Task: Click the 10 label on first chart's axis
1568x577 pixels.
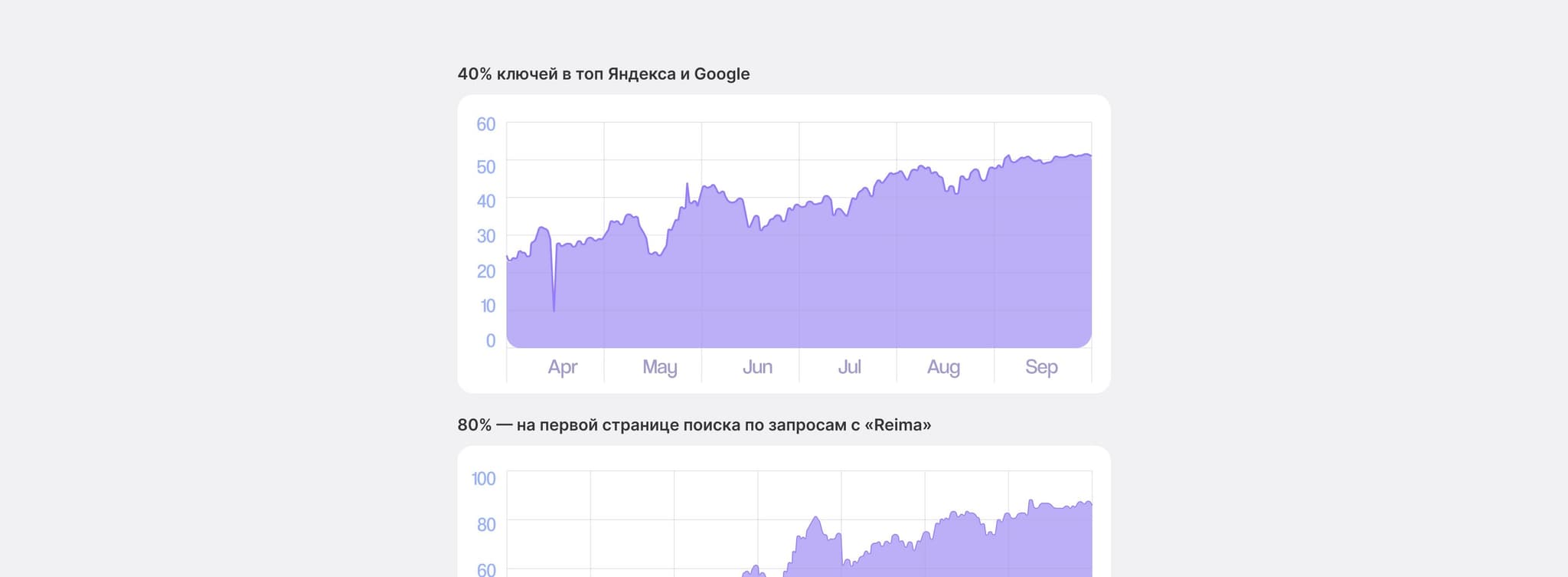Action: [x=487, y=306]
